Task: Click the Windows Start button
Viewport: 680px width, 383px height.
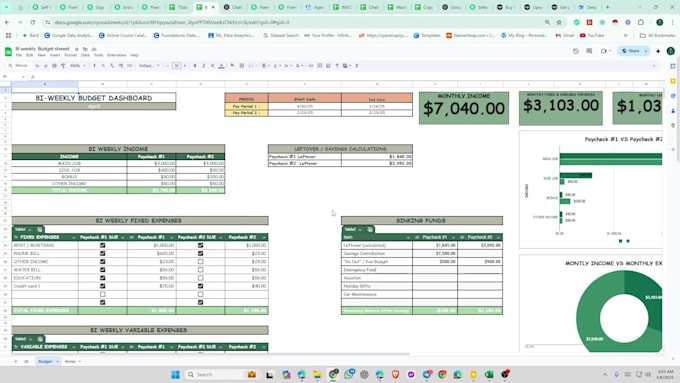Action: (175, 374)
